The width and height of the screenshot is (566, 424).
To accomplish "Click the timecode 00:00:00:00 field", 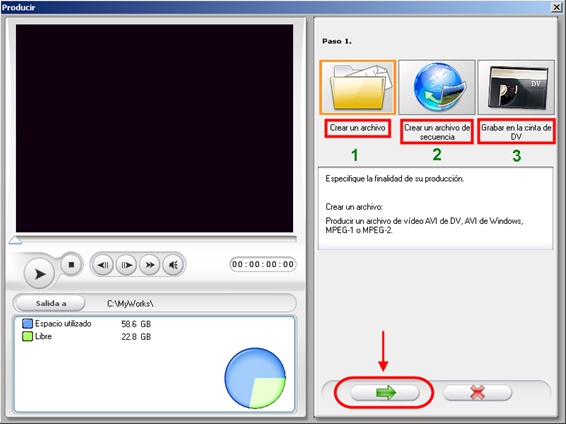I will [x=263, y=265].
